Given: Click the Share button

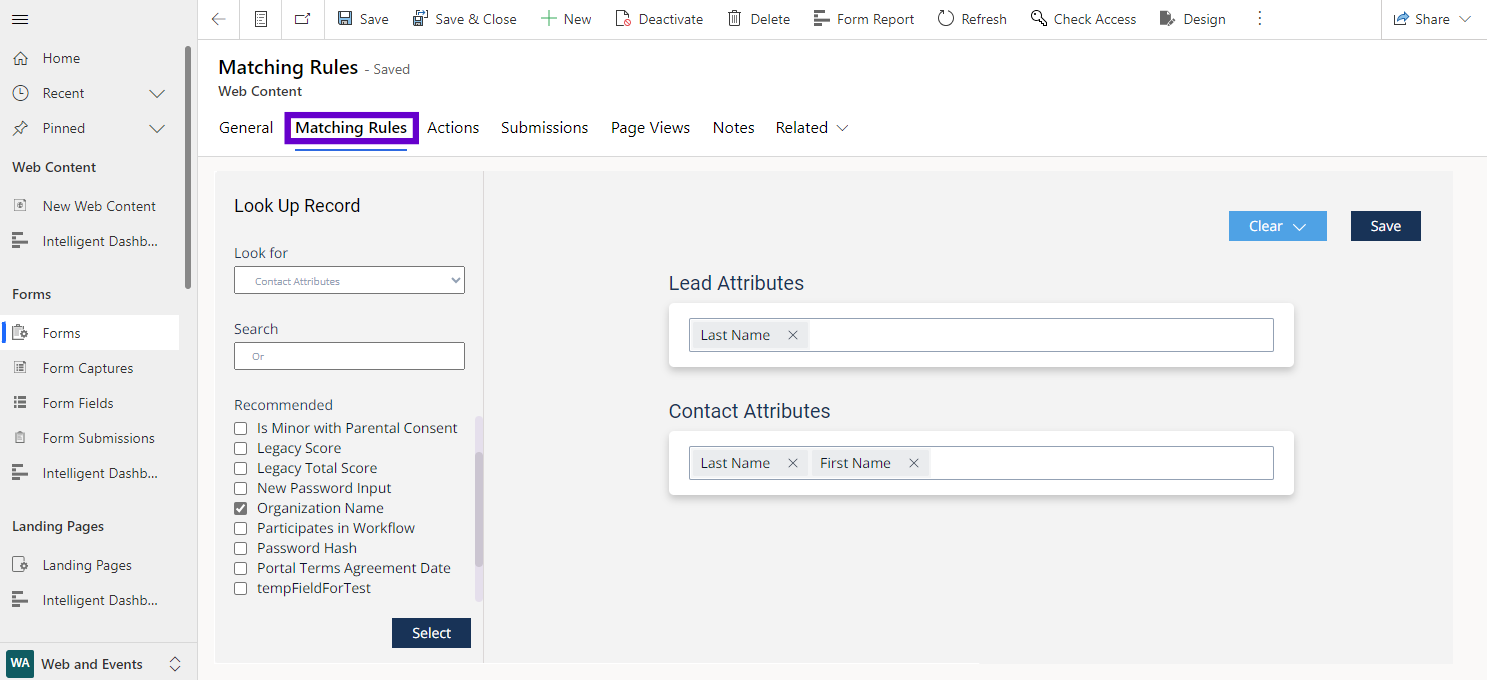Looking at the screenshot, I should click(x=1432, y=19).
